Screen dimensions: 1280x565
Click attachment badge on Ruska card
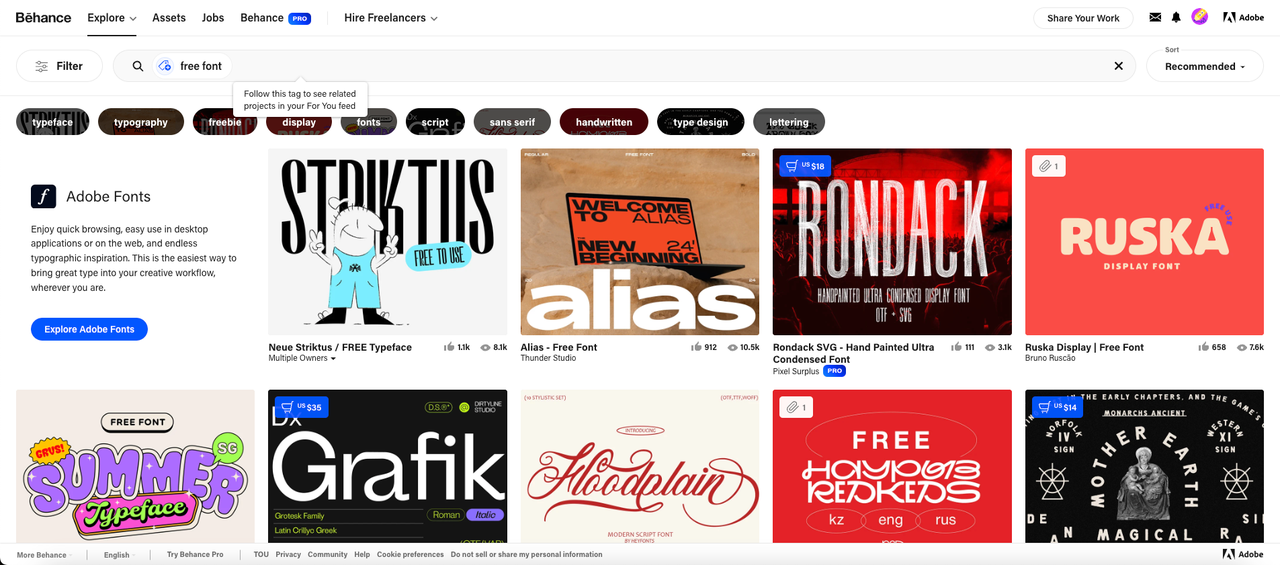[x=1049, y=166]
